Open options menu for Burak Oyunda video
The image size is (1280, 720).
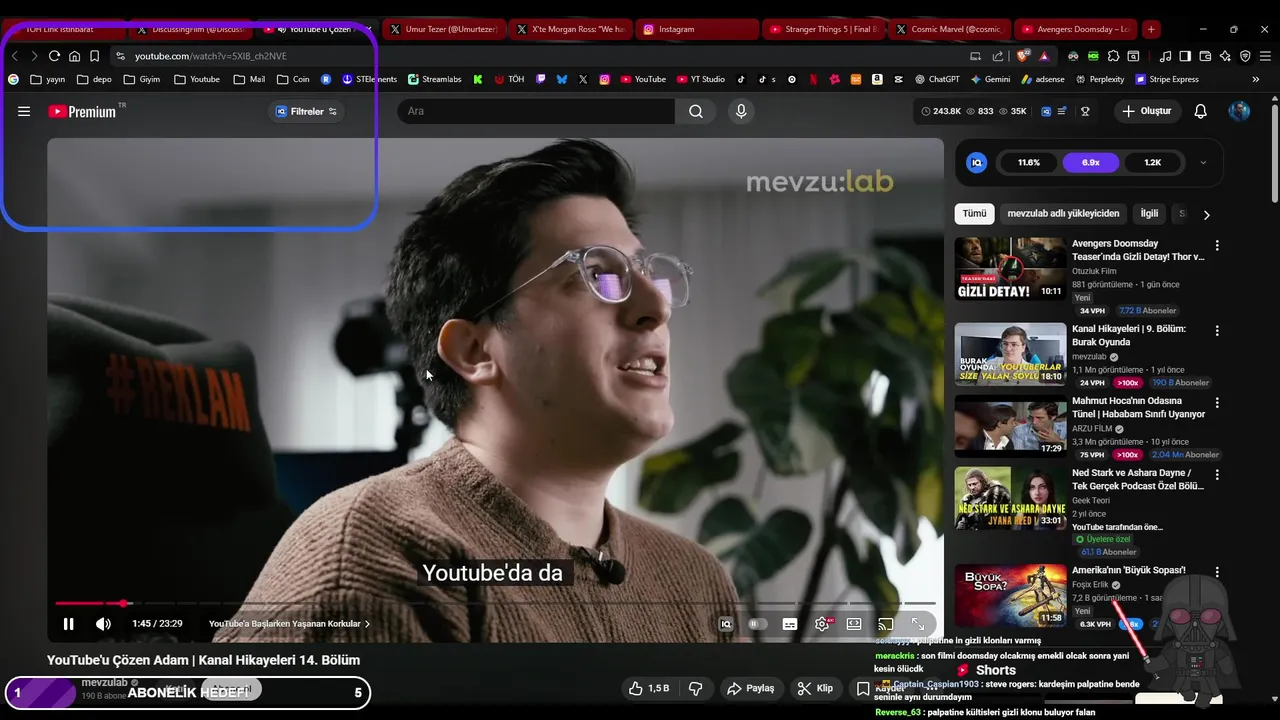[1217, 330]
